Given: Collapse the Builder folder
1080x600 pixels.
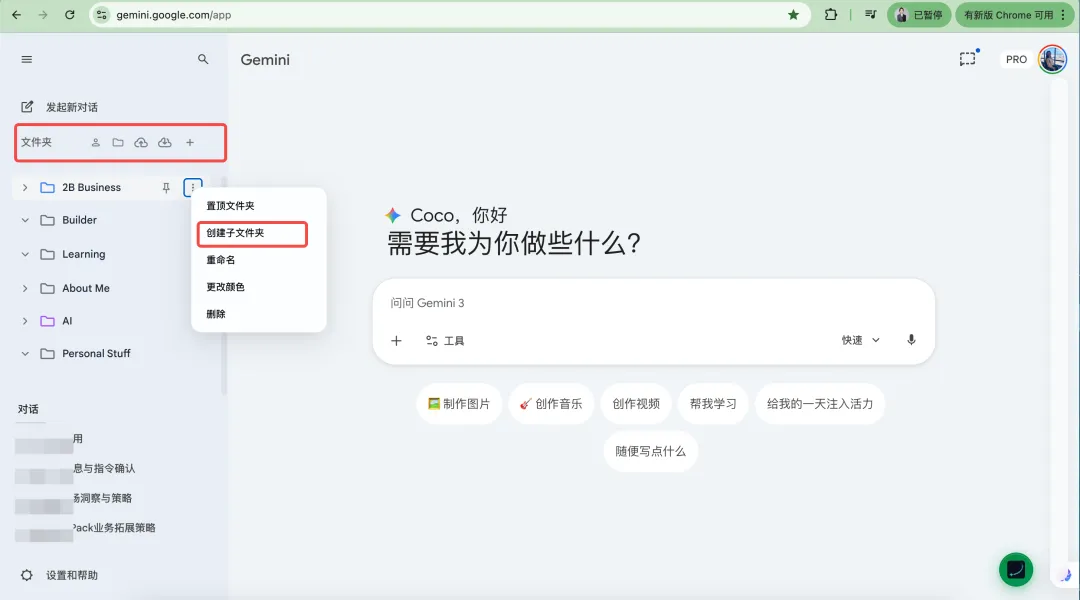Looking at the screenshot, I should 25,220.
